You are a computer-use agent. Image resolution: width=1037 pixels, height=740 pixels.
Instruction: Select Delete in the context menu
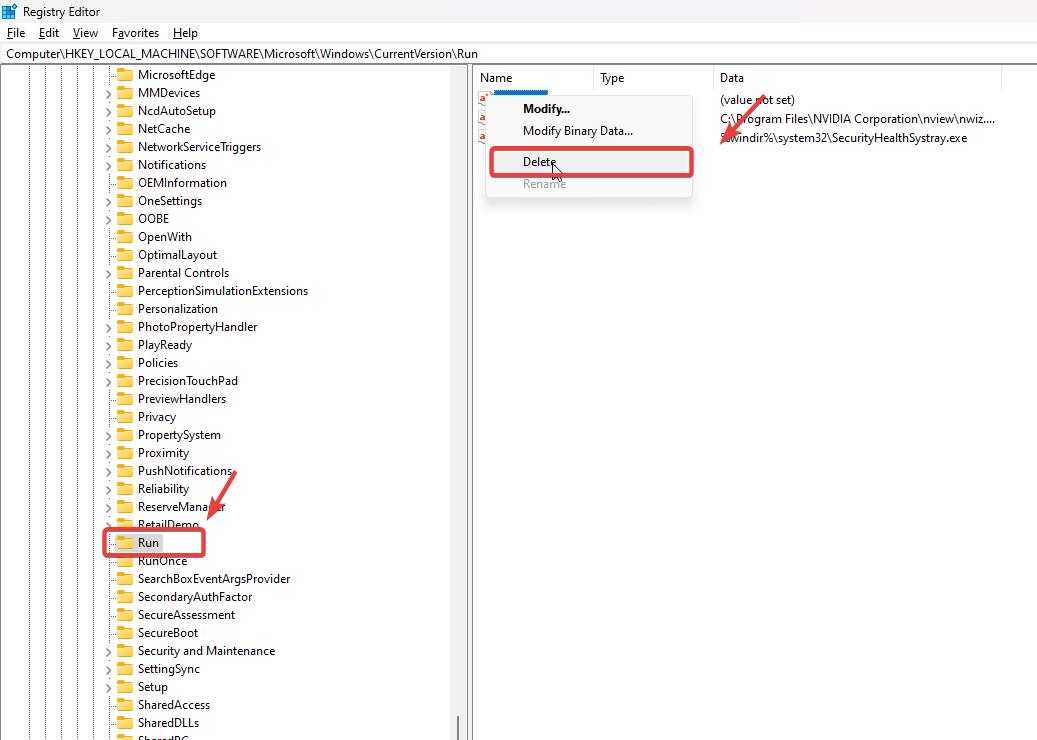(x=591, y=162)
